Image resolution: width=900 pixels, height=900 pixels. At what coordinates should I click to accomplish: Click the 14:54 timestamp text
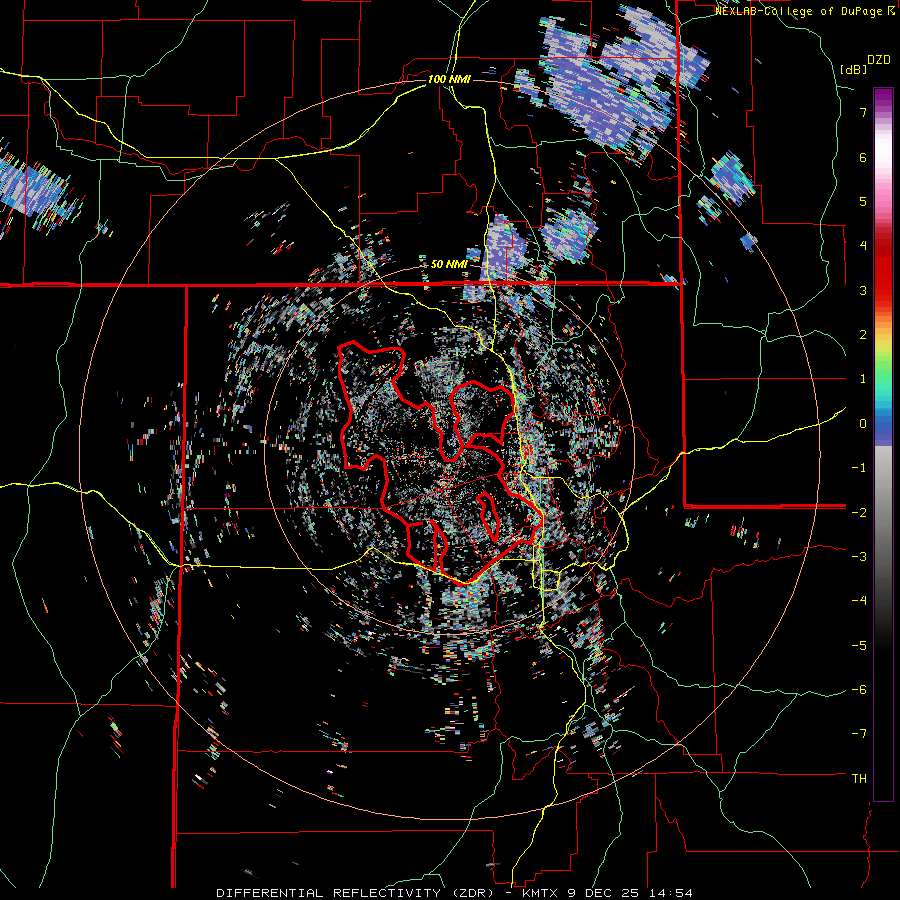670,893
